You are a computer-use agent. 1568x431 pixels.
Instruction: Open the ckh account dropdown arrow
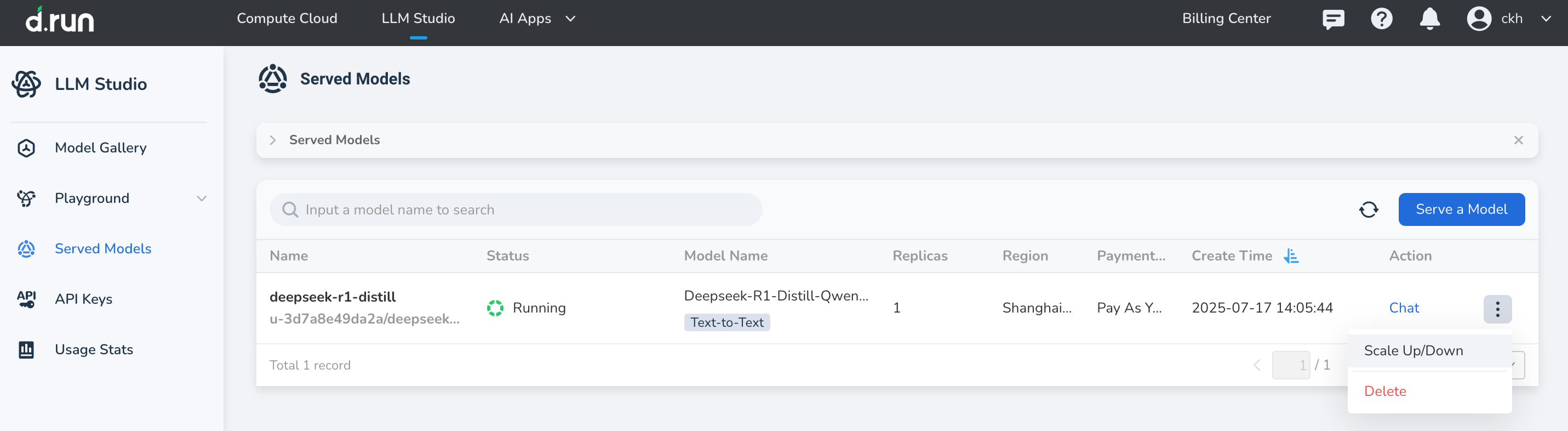1546,19
